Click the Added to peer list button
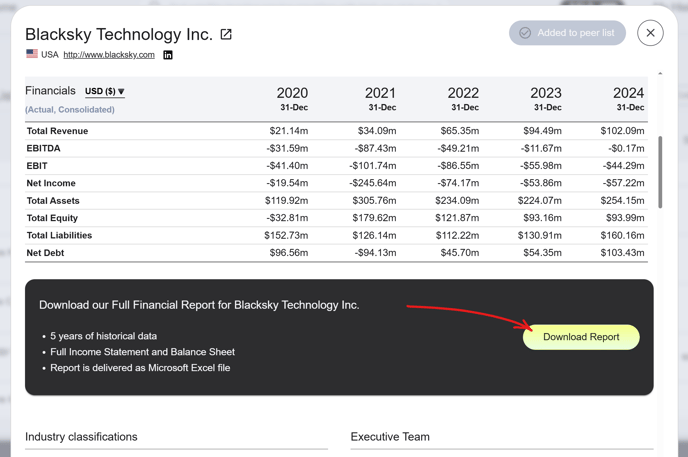688x457 pixels. point(567,33)
